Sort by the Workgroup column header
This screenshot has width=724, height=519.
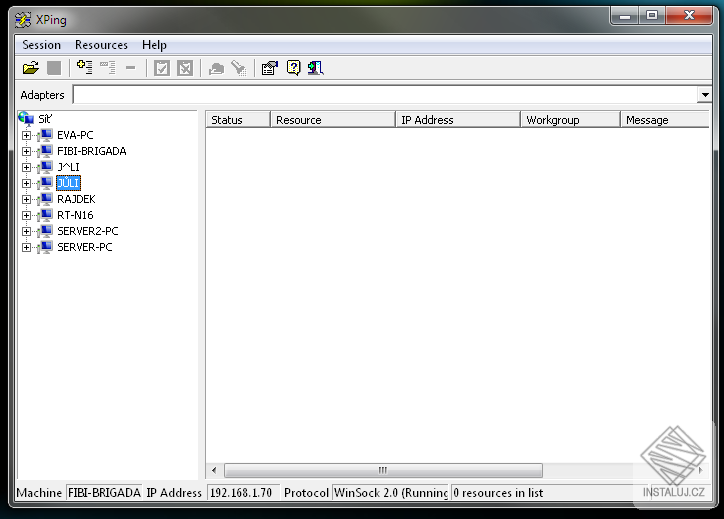coord(570,120)
